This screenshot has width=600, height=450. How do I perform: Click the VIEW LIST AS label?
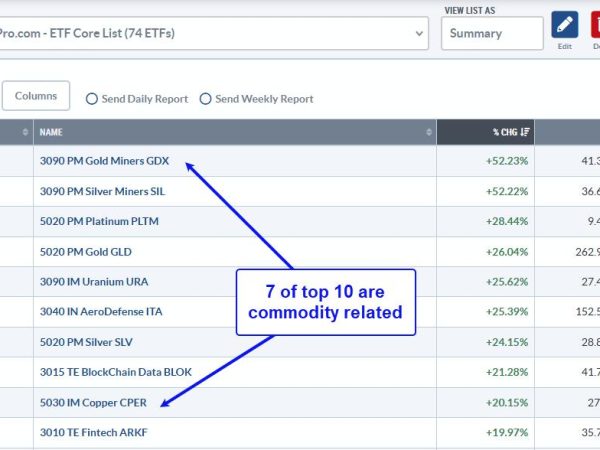[470, 11]
